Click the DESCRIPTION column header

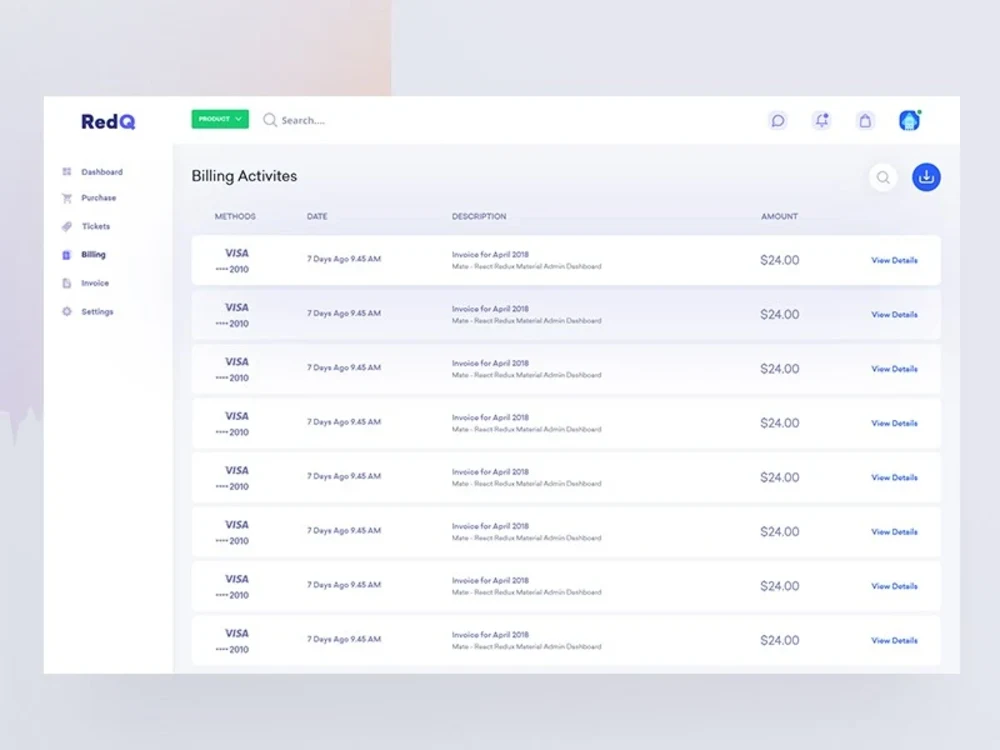[479, 217]
